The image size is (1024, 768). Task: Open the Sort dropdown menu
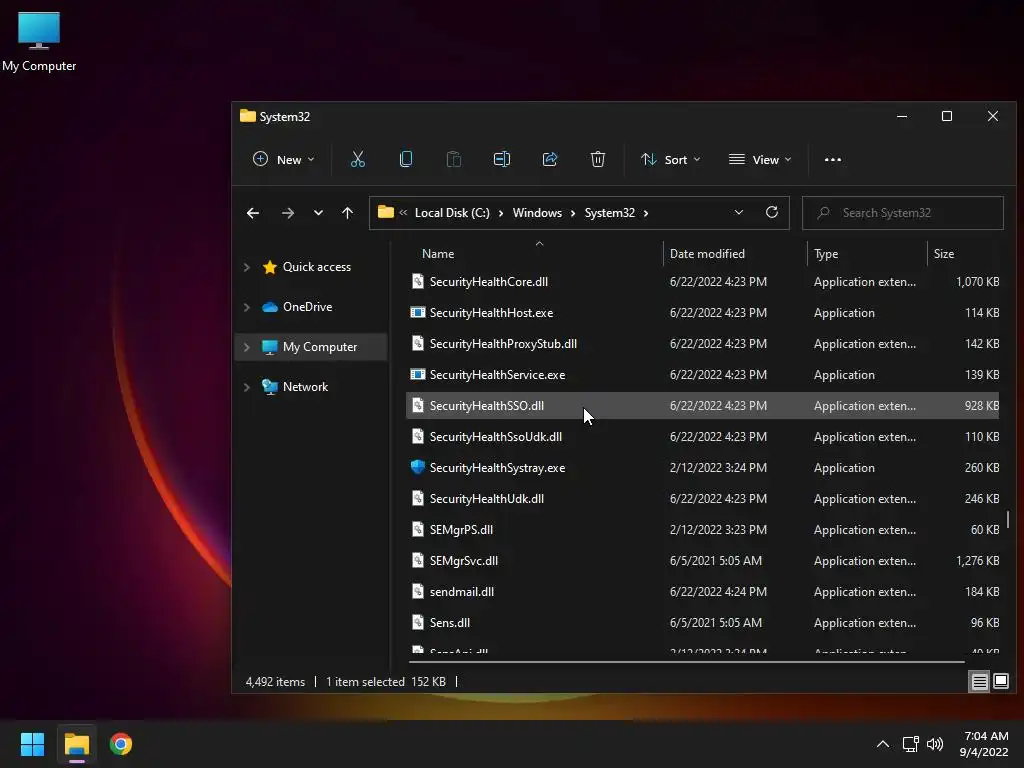pos(671,159)
